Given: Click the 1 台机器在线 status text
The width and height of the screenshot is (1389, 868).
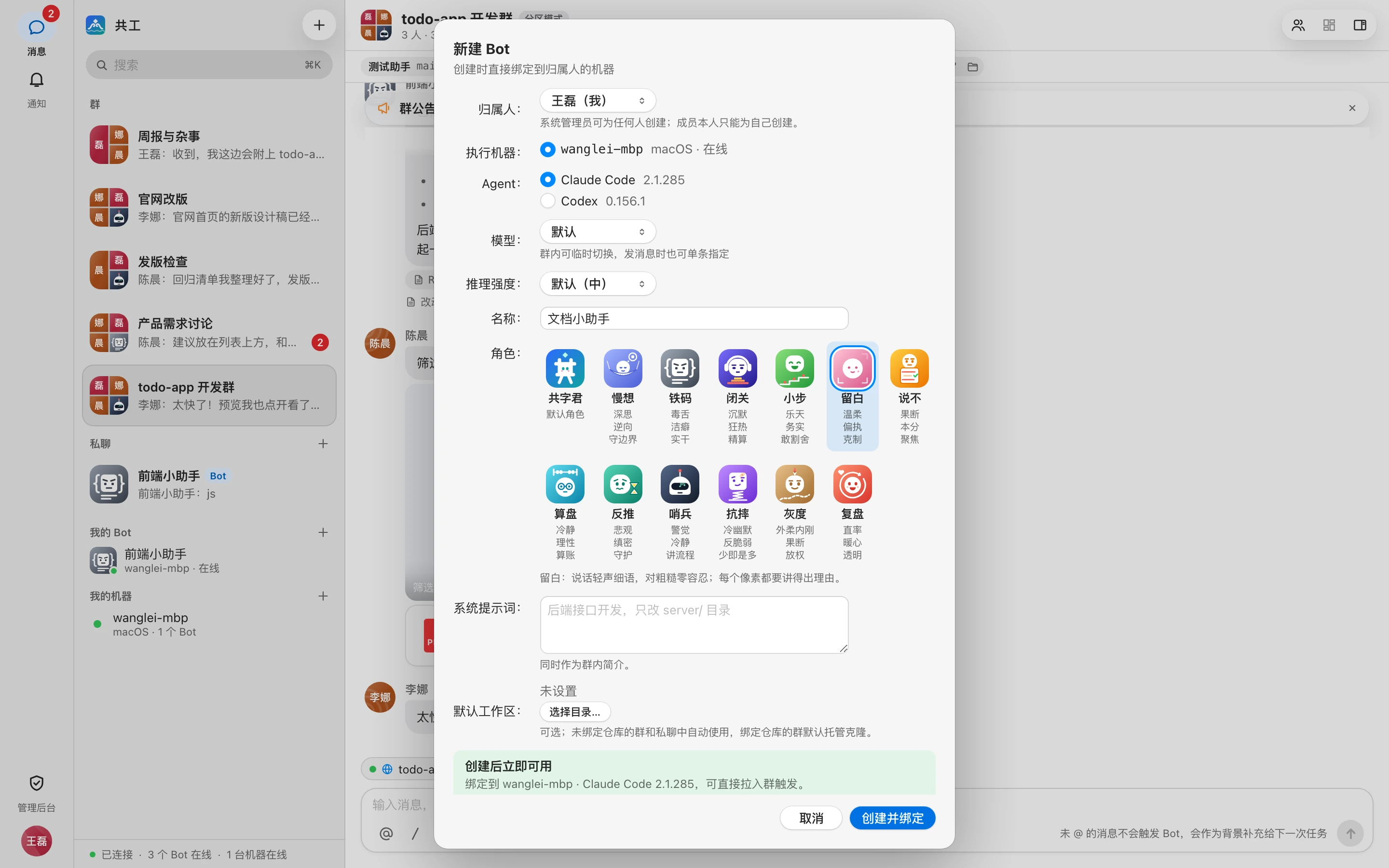Looking at the screenshot, I should click(x=256, y=854).
